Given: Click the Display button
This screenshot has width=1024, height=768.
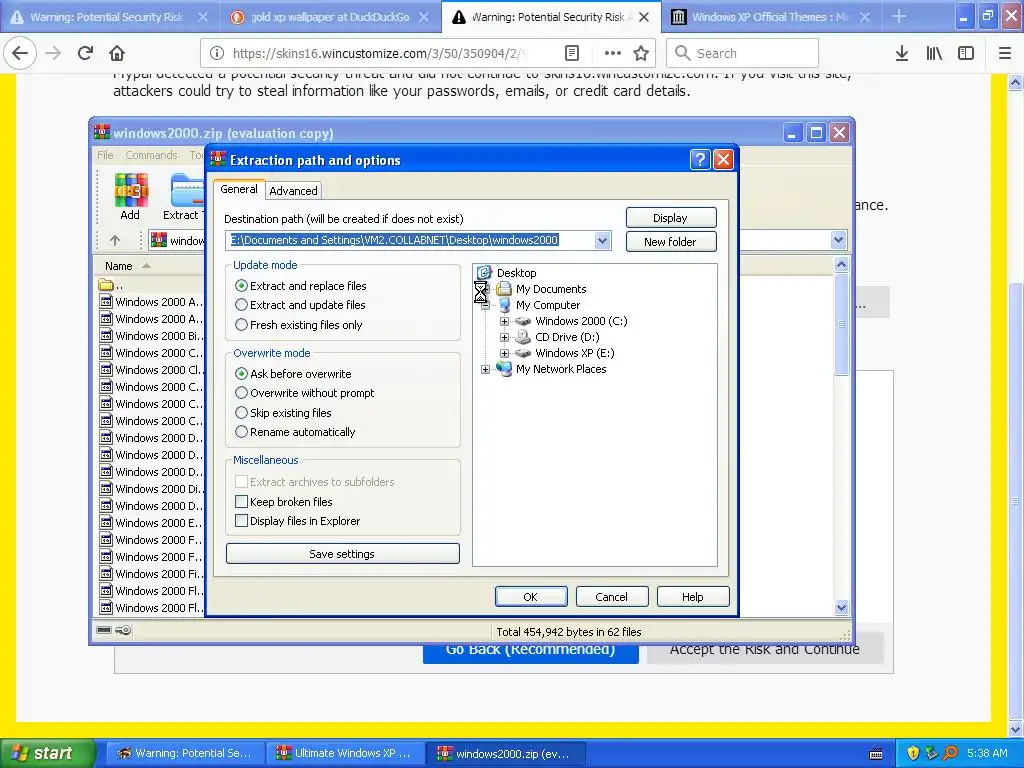Looking at the screenshot, I should click(x=671, y=217).
